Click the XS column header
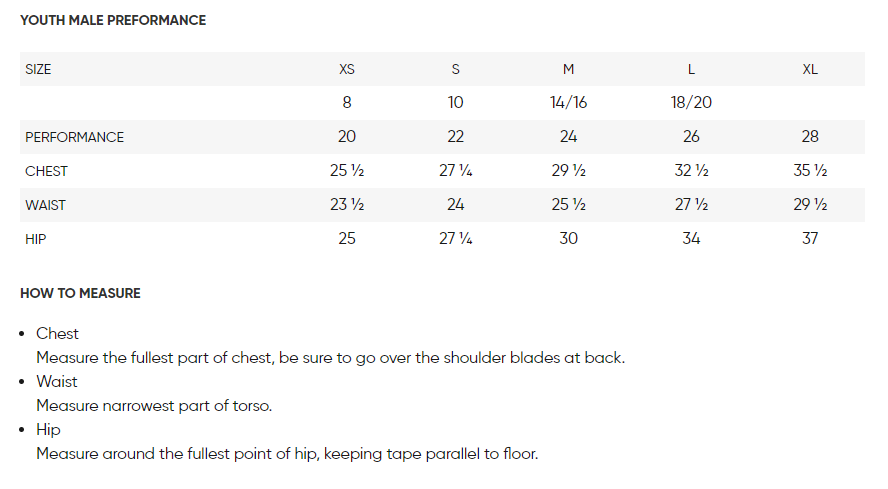The width and height of the screenshot is (888, 489). coord(347,69)
